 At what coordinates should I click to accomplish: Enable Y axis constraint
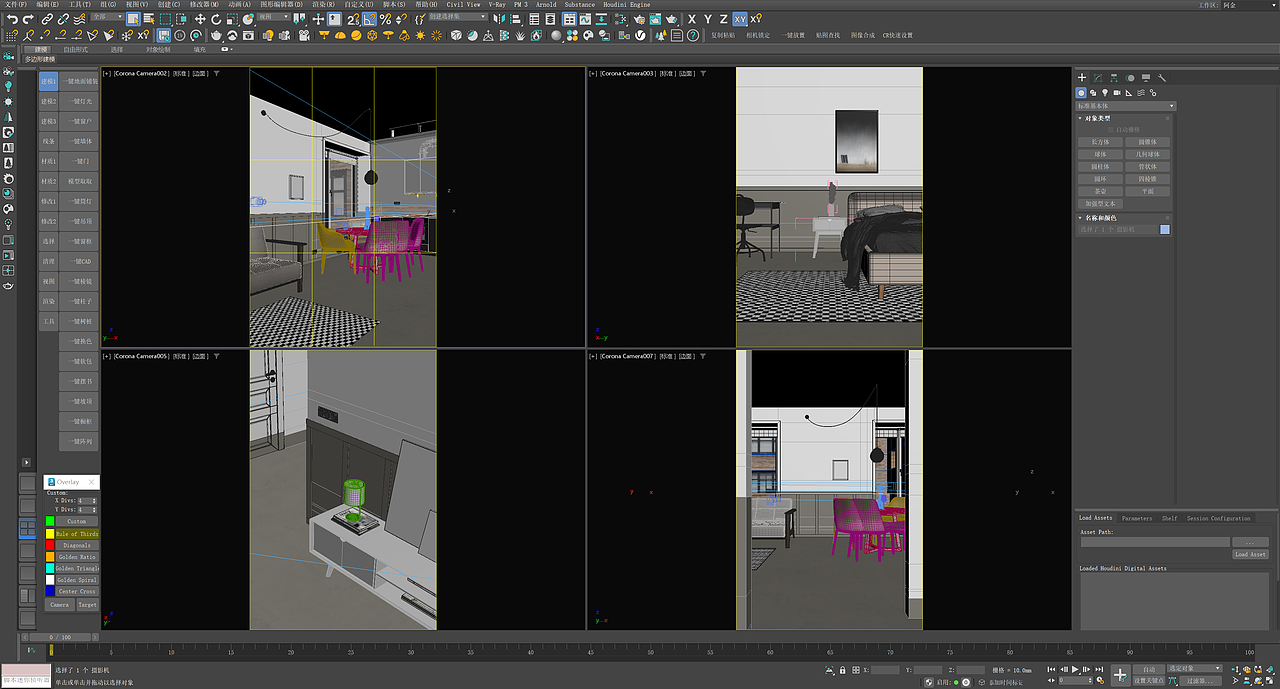tap(708, 18)
